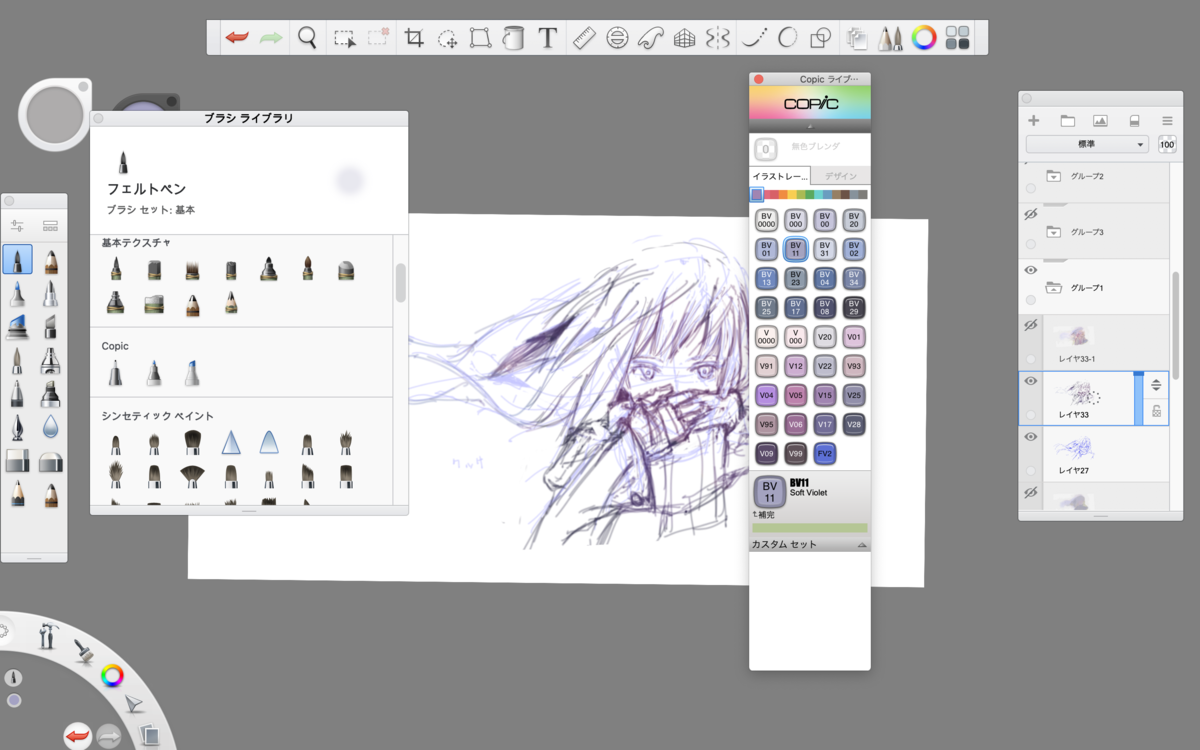Viewport: 1200px width, 750px height.
Task: Open the Draw Styles shapes tool
Action: click(820, 38)
